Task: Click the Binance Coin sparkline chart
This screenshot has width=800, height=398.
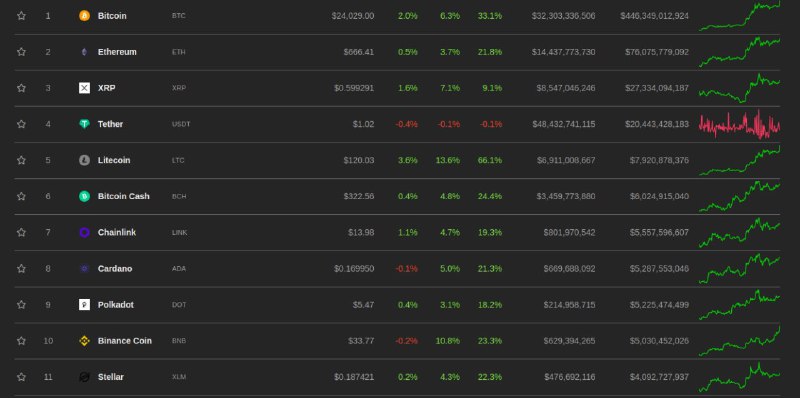Action: tap(739, 341)
